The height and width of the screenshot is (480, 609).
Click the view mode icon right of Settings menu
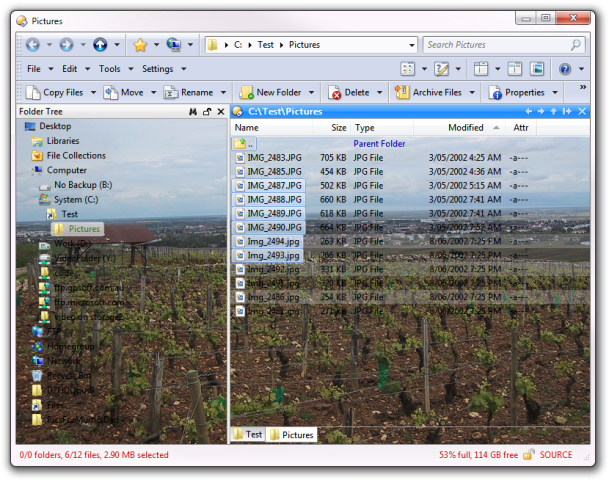pos(408,69)
